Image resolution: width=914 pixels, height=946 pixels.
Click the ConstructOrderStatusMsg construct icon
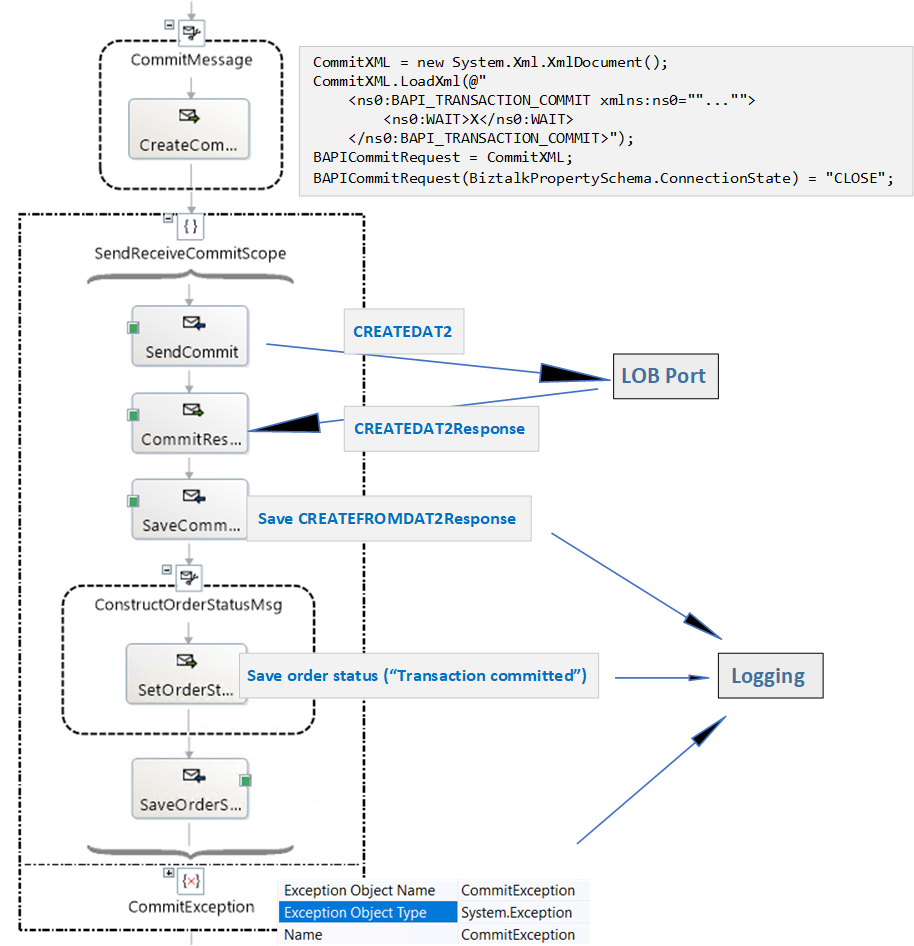[x=189, y=578]
